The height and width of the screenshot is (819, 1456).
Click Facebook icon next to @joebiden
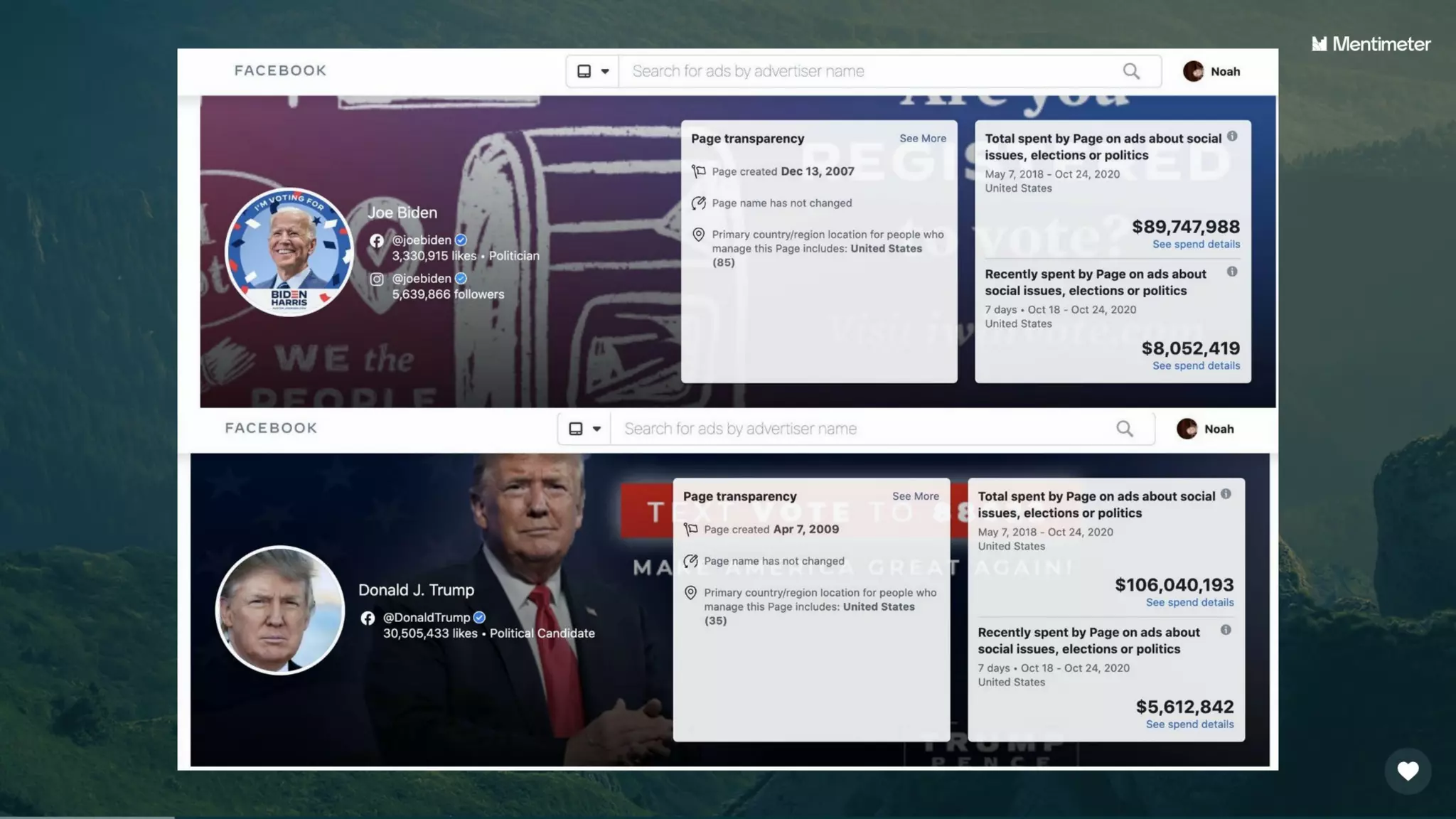[377, 240]
